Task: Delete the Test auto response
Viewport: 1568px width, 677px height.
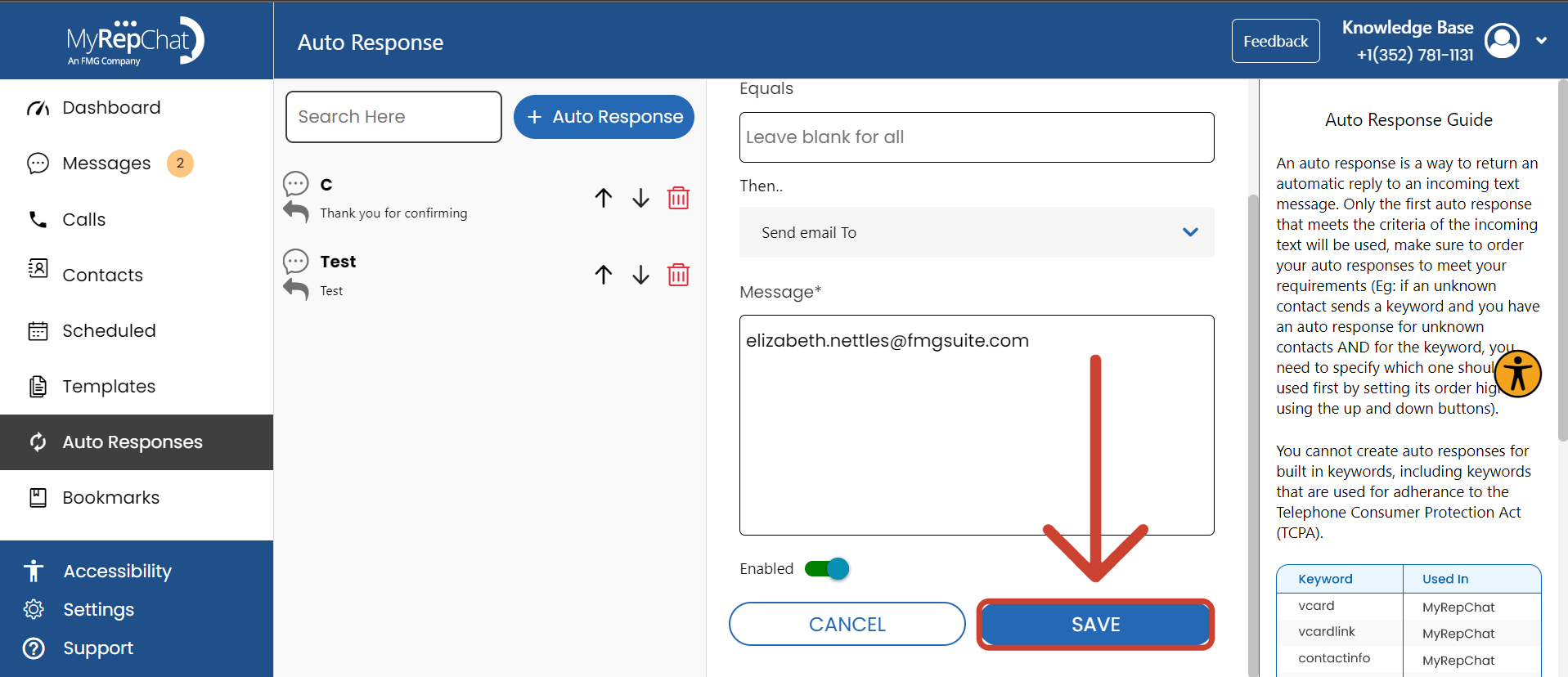Action: click(x=678, y=275)
